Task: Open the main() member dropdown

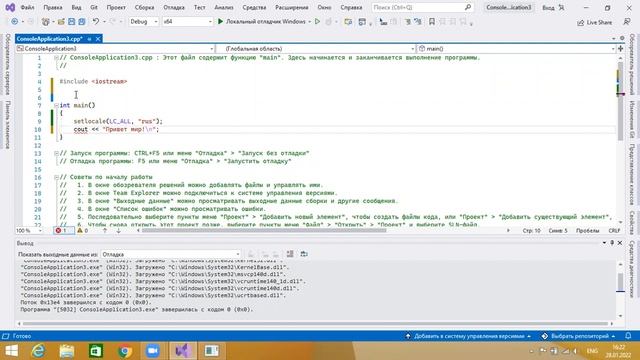Action: [516, 49]
